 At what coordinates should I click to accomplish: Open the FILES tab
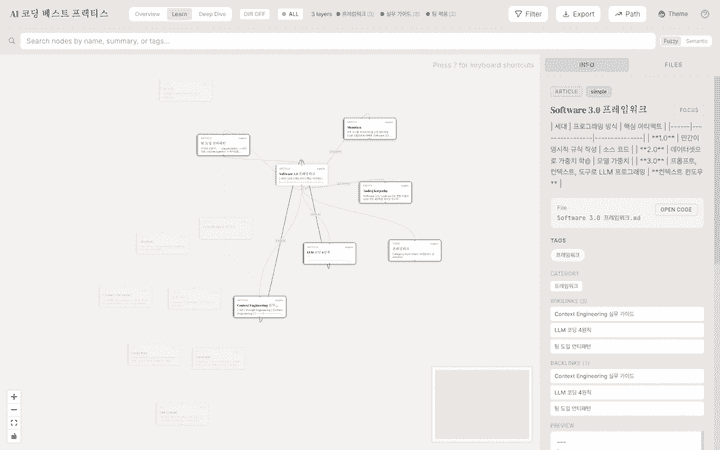coord(673,65)
